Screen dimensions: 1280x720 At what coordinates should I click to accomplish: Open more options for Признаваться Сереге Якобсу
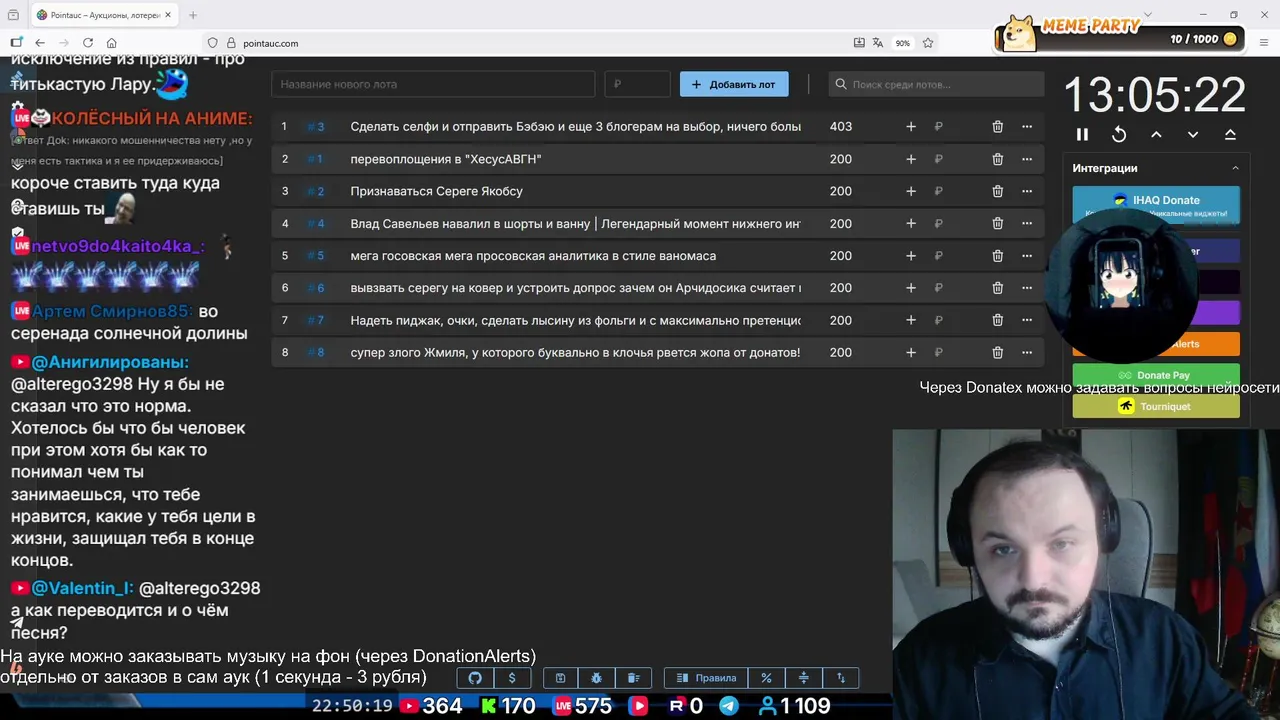coord(1027,191)
